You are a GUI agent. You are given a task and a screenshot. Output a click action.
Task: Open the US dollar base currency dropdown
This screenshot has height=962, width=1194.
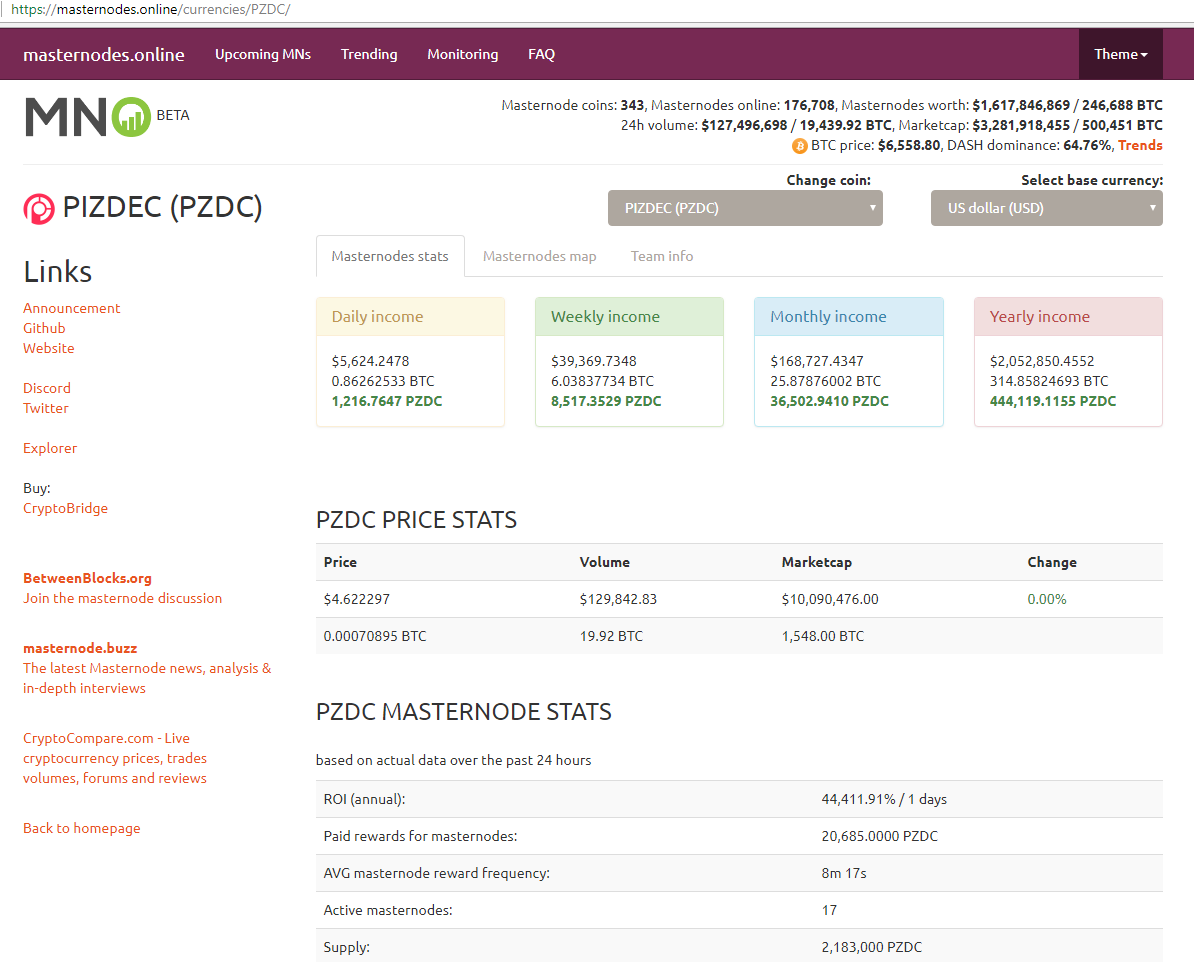(1046, 208)
